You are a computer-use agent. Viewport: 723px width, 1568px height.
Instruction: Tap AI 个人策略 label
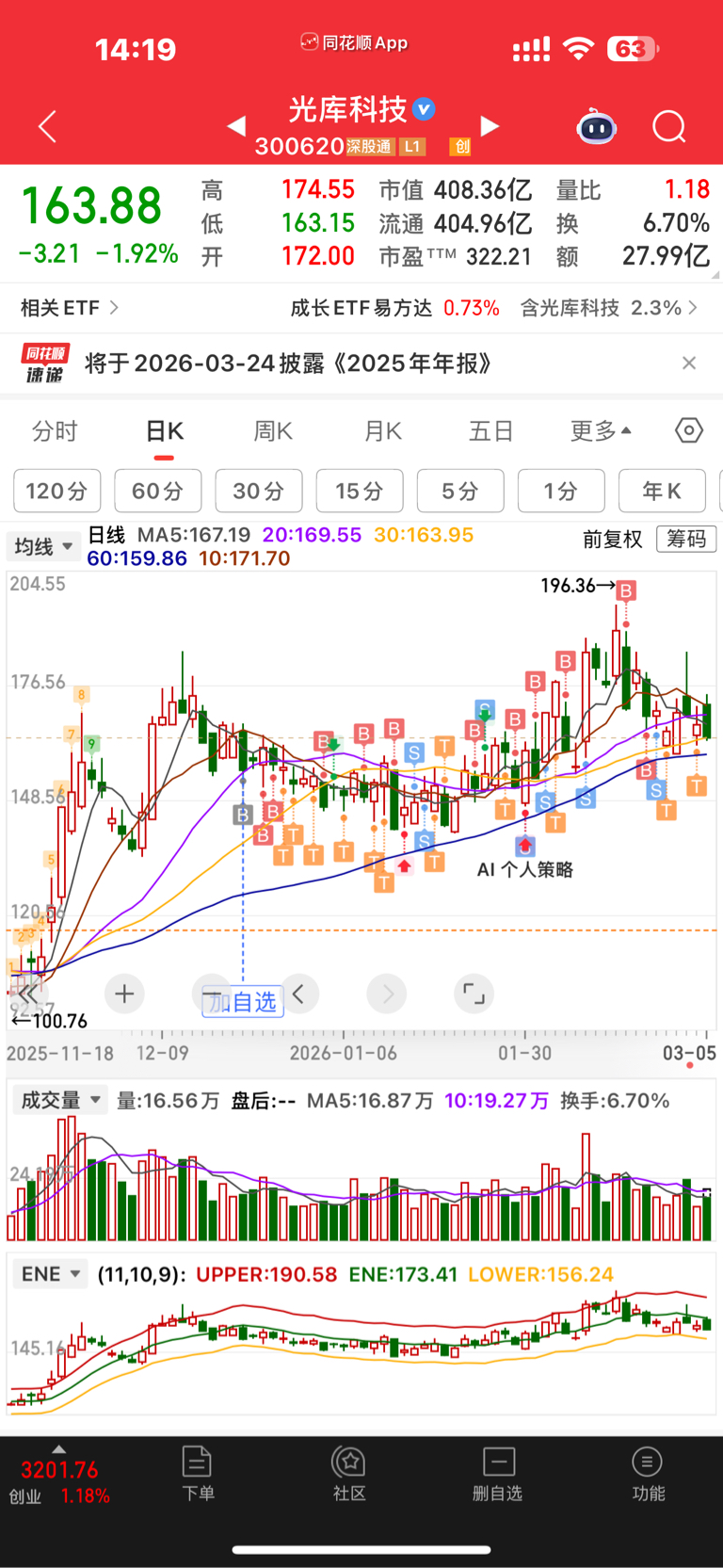tap(525, 869)
